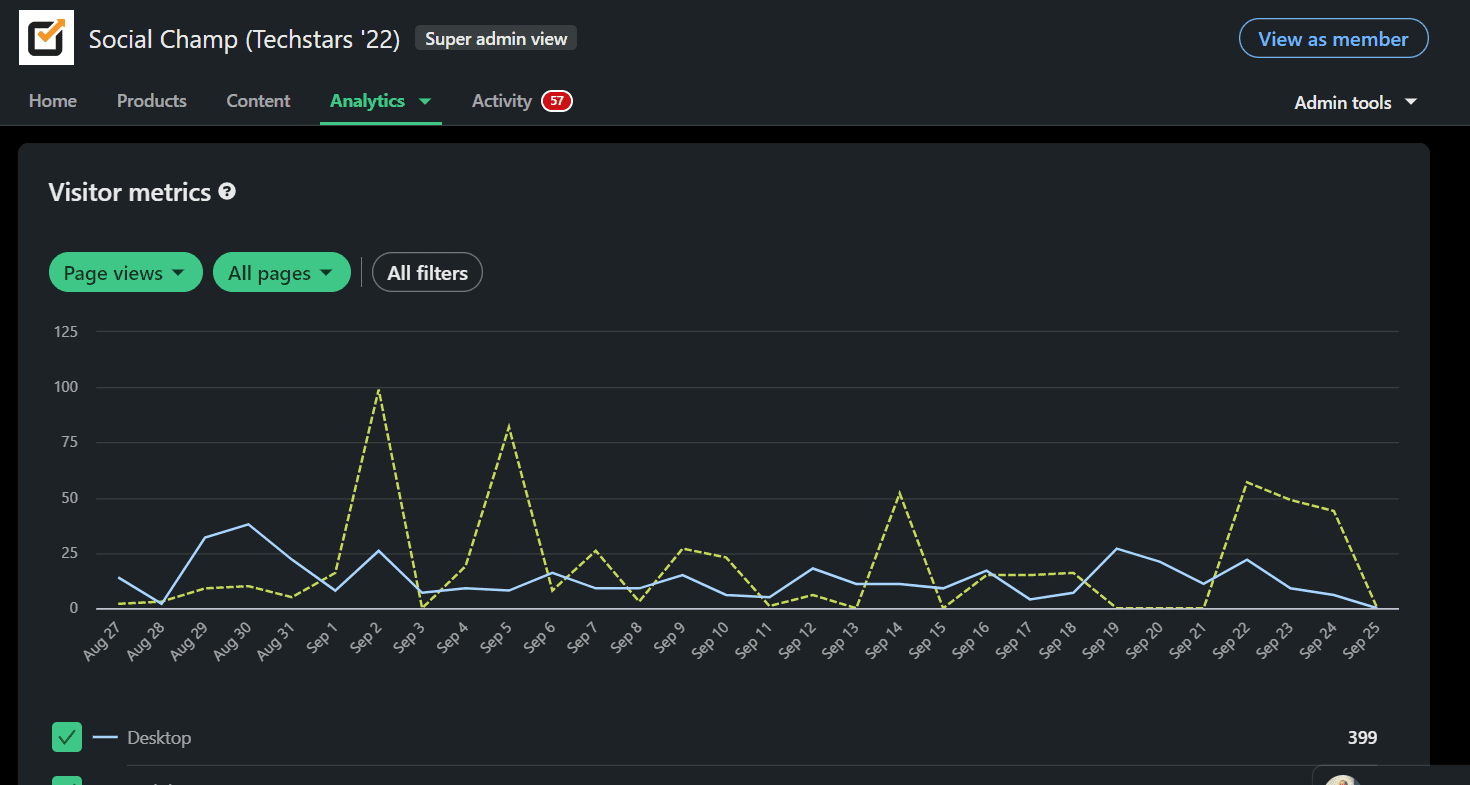Image resolution: width=1470 pixels, height=785 pixels.
Task: Click the Super admin view label
Action: tap(496, 39)
